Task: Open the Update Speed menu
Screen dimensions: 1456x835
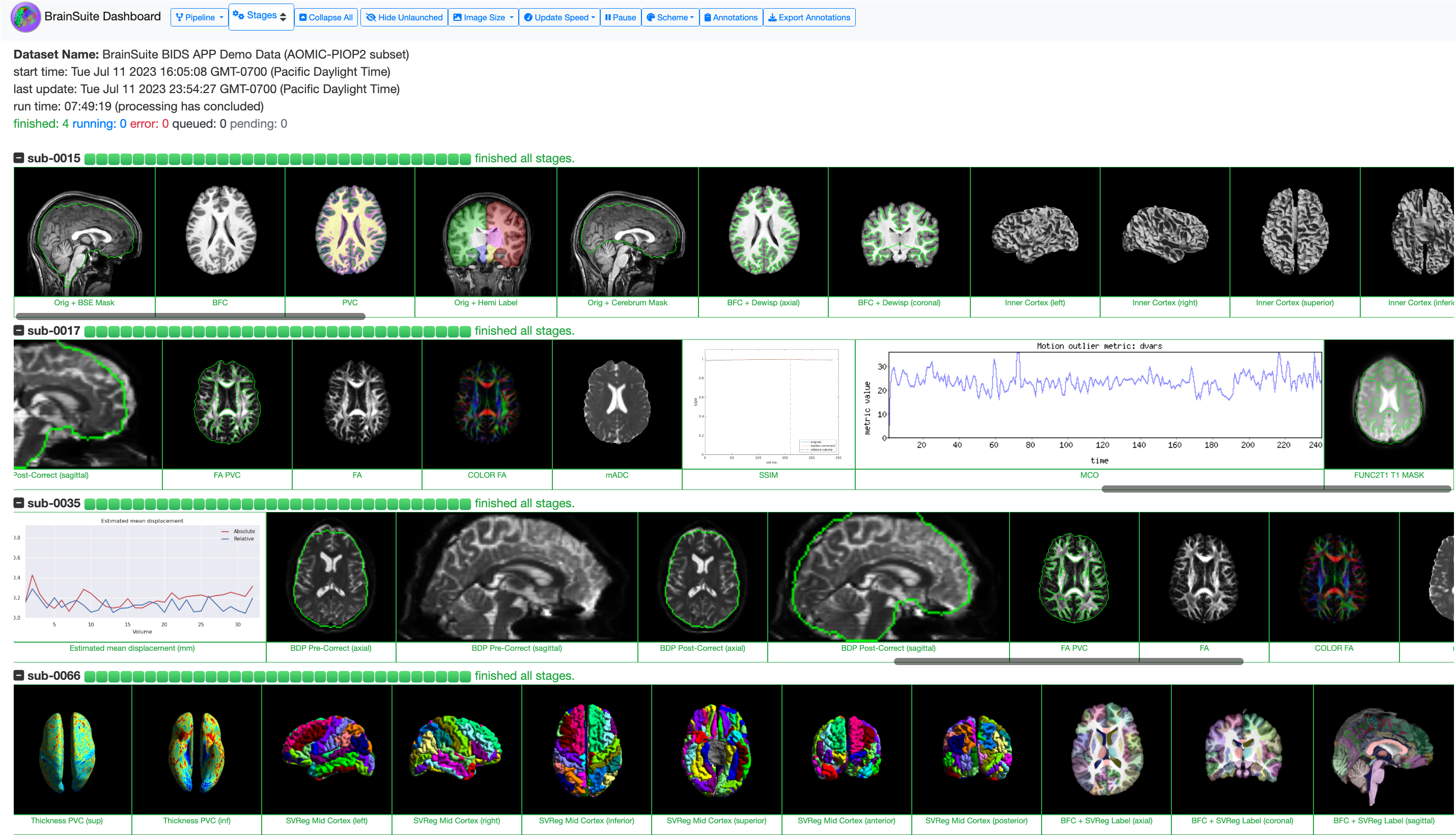Action: point(559,17)
